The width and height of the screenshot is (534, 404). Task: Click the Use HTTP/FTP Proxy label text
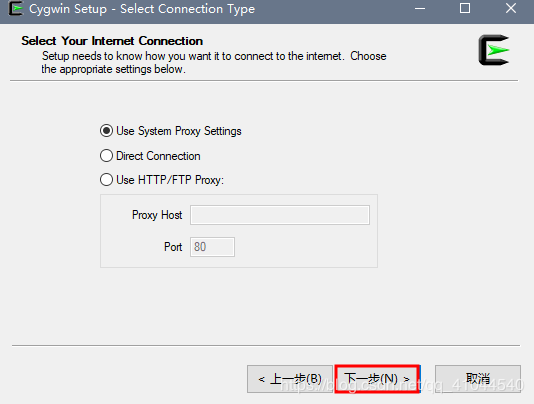(x=170, y=180)
